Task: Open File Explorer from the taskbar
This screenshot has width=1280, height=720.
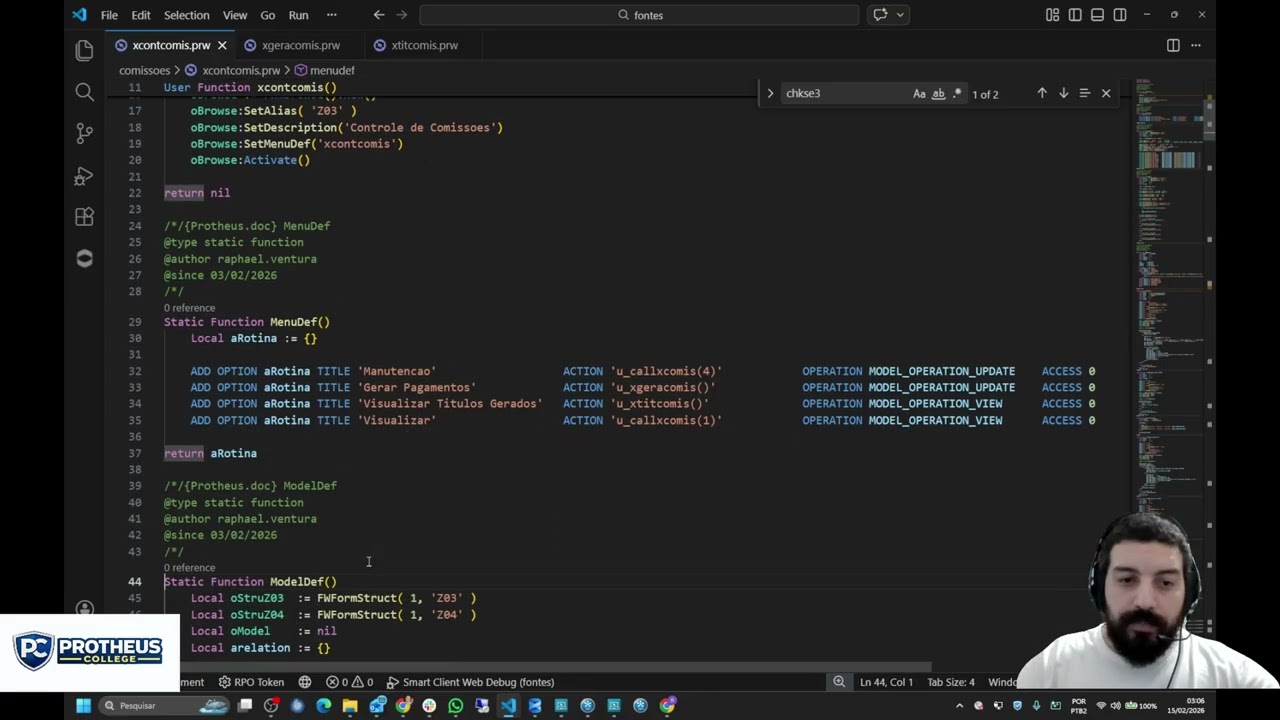Action: coord(350,706)
